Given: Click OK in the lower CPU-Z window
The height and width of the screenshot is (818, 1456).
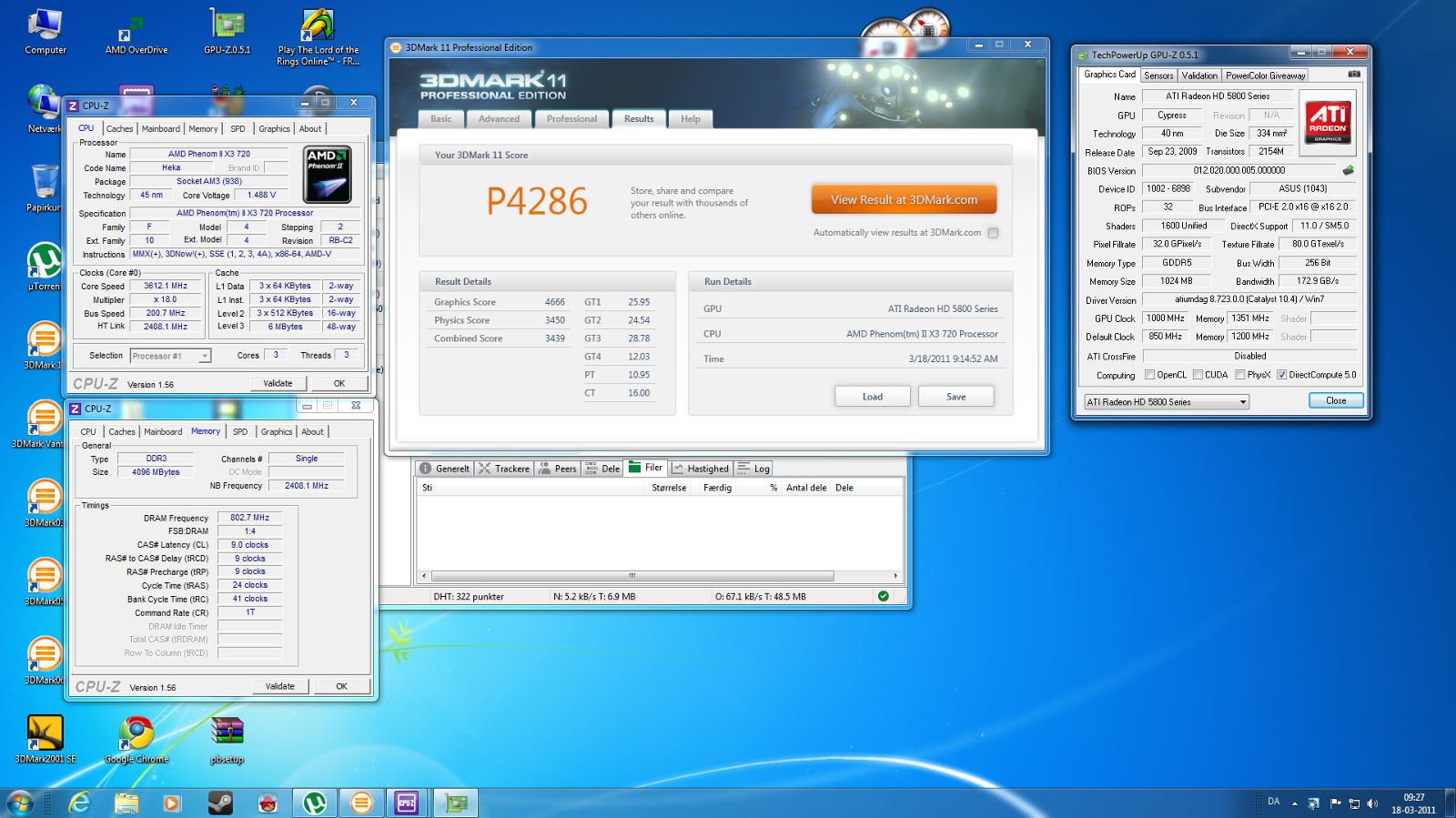Looking at the screenshot, I should (341, 686).
